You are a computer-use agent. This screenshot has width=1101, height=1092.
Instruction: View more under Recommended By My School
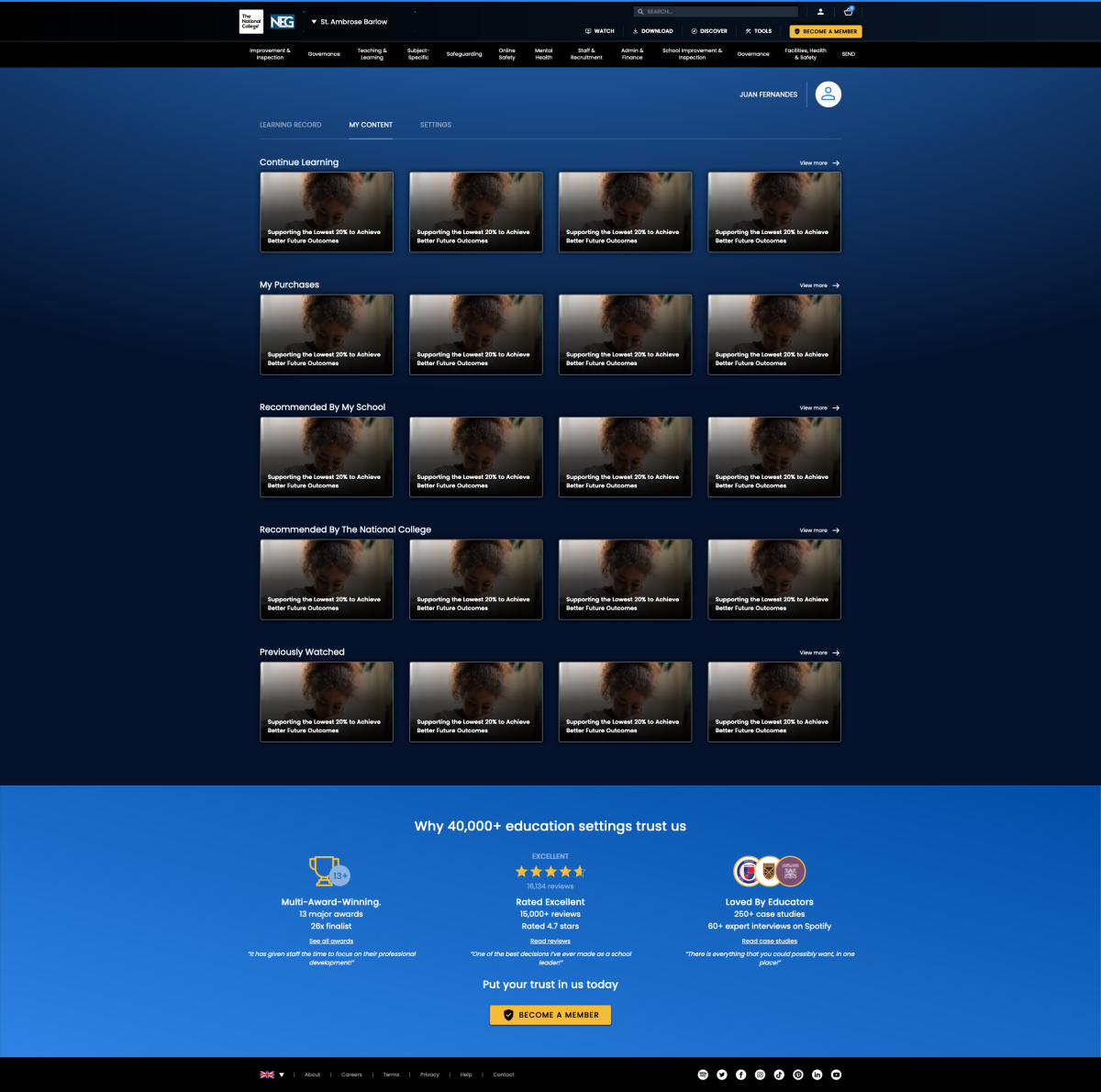[x=819, y=408]
